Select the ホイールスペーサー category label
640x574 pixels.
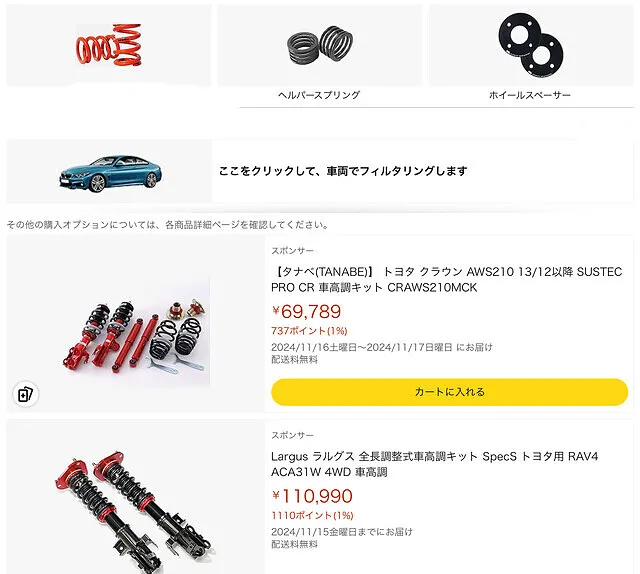530,95
